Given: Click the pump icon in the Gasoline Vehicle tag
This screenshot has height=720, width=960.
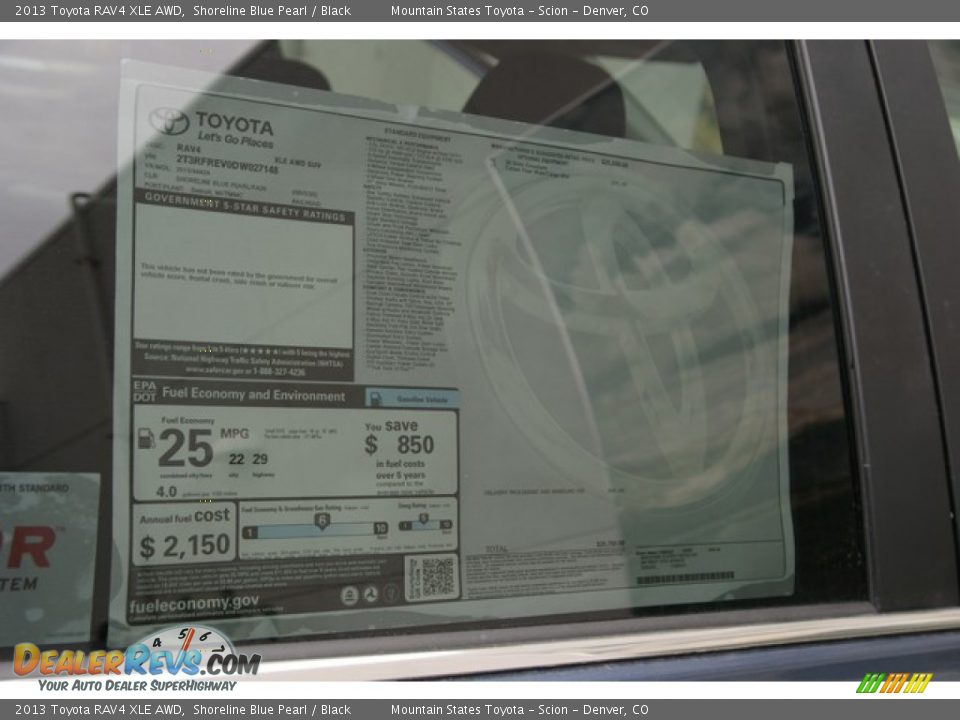Looking at the screenshot, I should [x=376, y=399].
